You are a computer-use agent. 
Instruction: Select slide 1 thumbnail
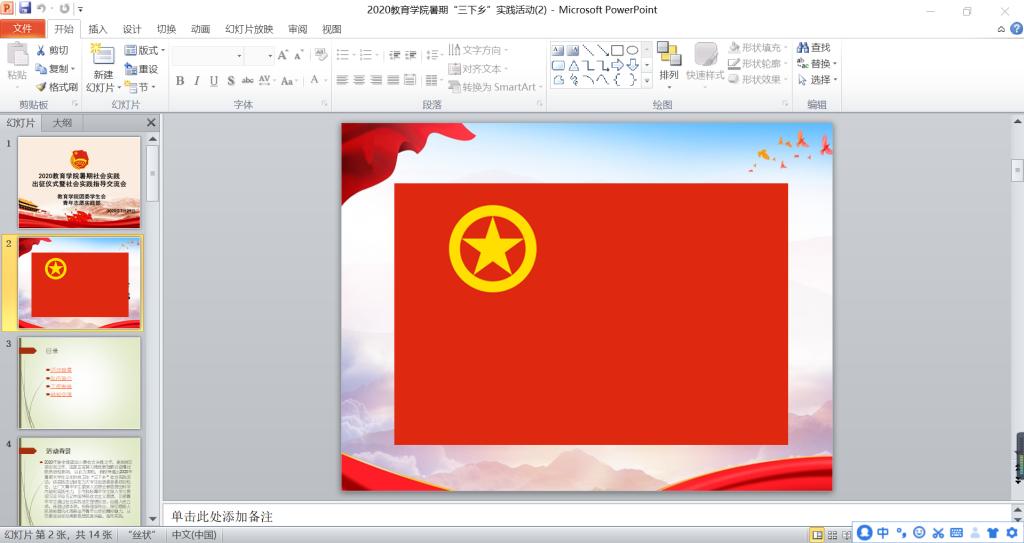pos(79,182)
